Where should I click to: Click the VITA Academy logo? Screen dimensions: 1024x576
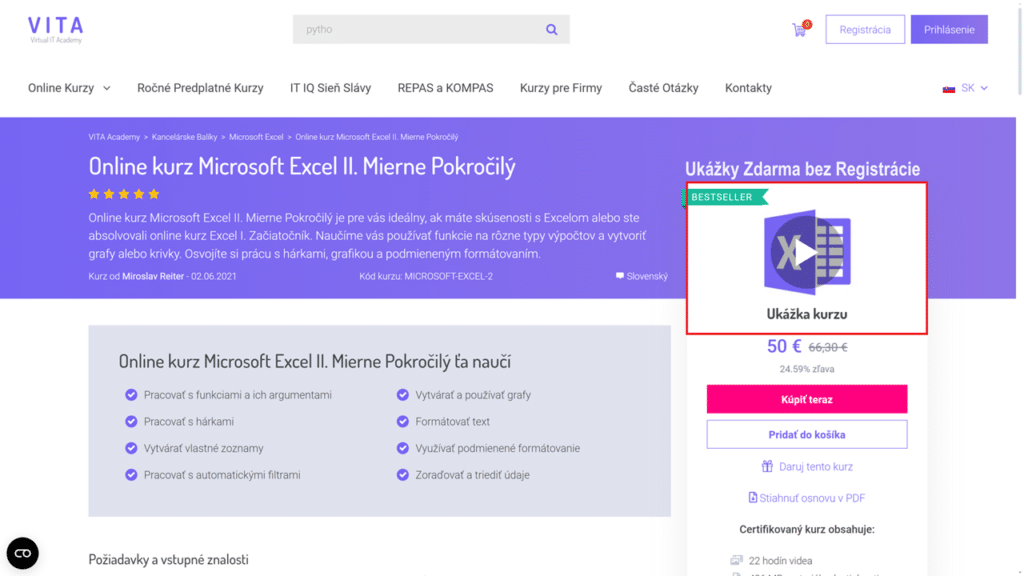[55, 29]
